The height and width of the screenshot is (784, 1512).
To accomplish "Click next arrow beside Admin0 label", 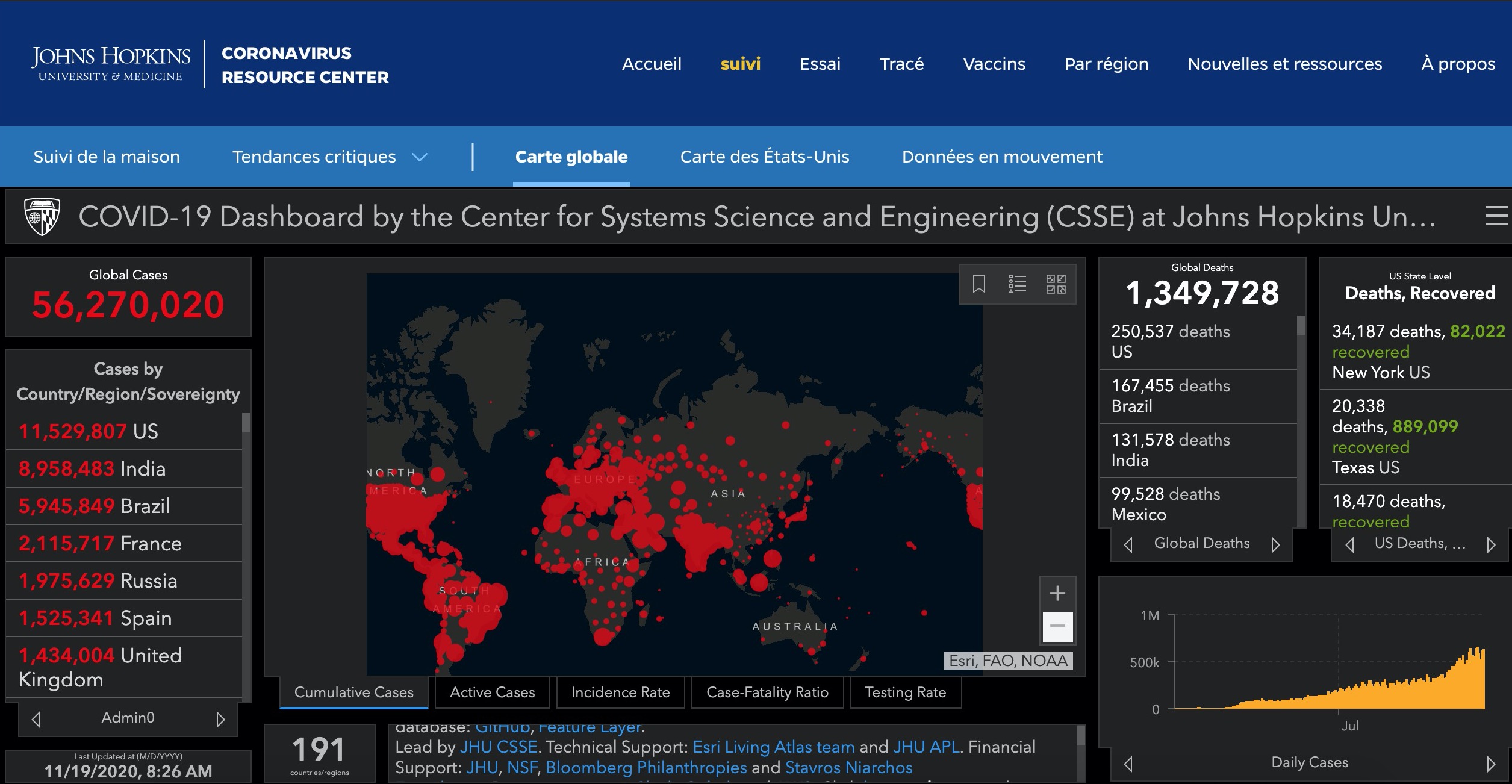I will (220, 719).
